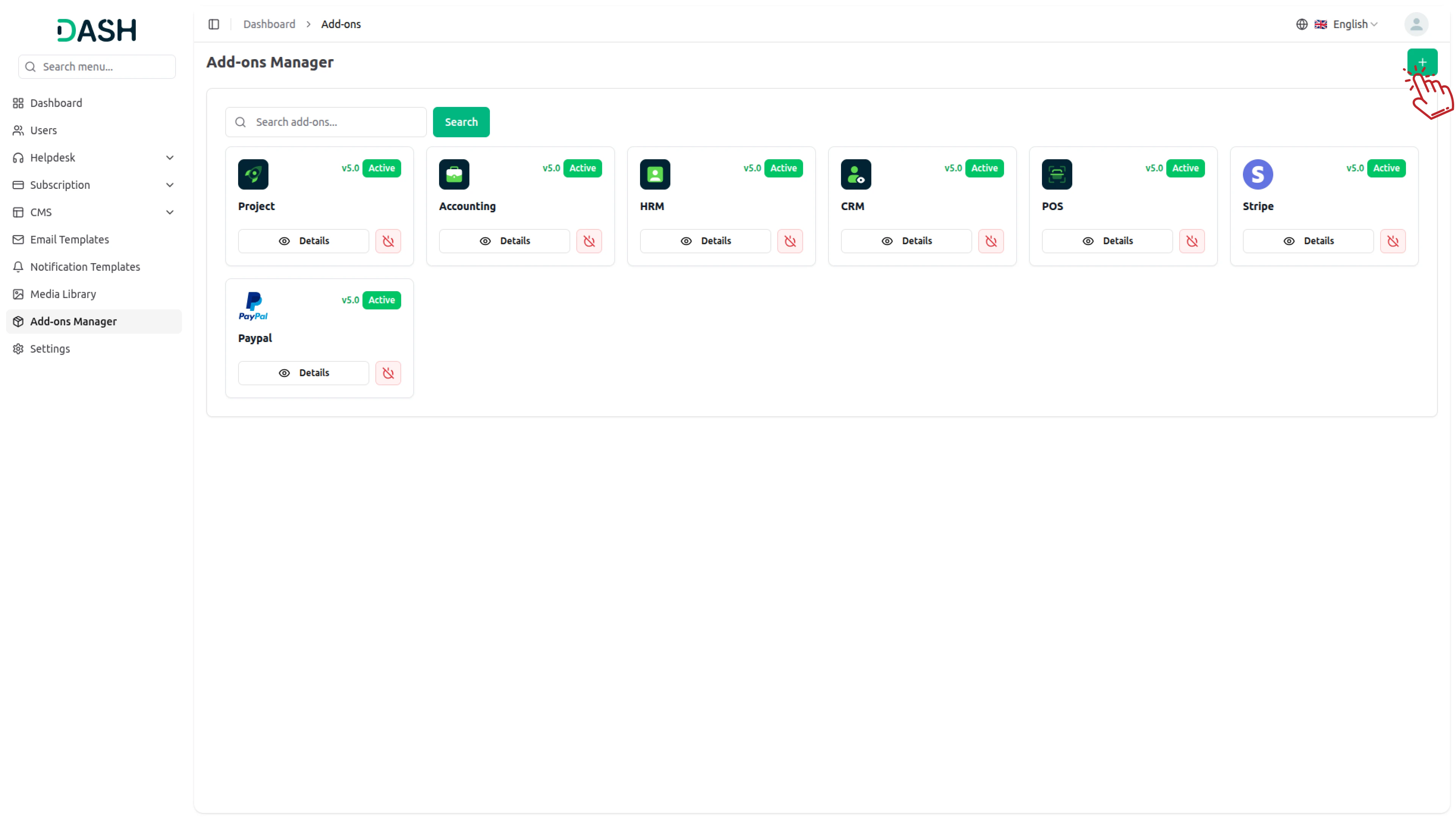Click the HRM add-on icon
Viewport: 1456px width, 819px height.
pyautogui.click(x=654, y=174)
